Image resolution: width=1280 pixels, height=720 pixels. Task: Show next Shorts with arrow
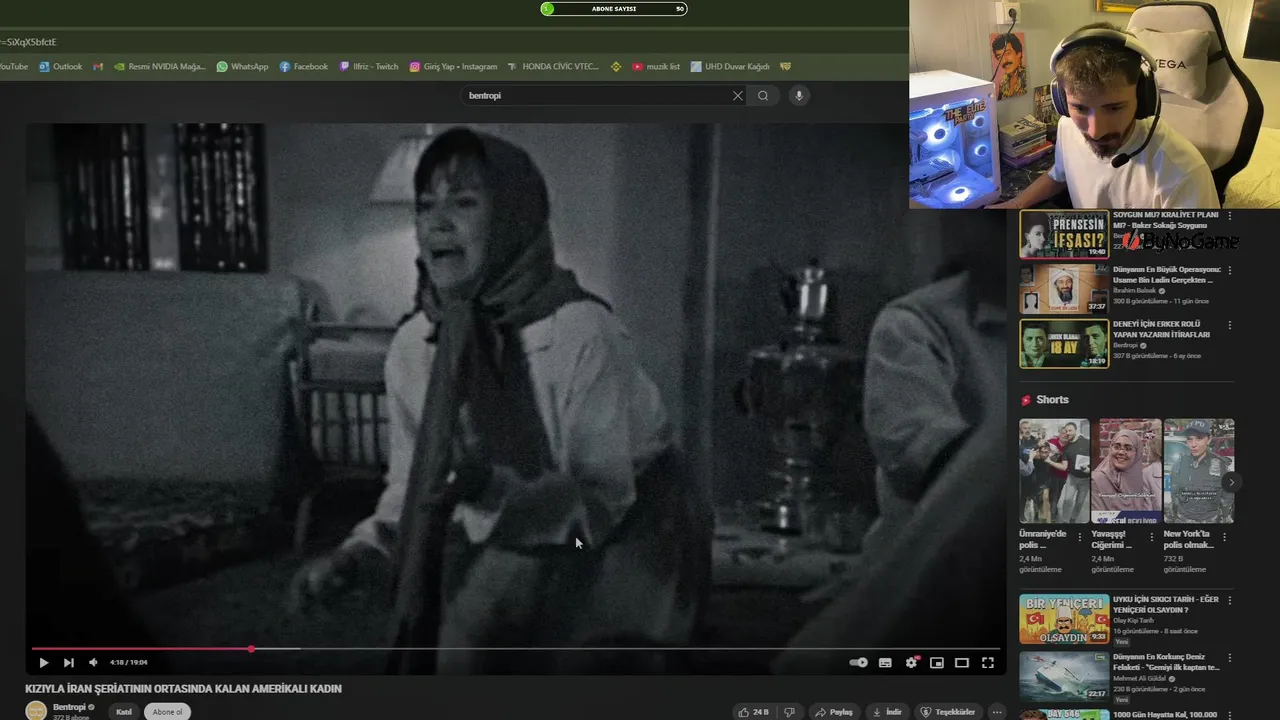[x=1232, y=482]
